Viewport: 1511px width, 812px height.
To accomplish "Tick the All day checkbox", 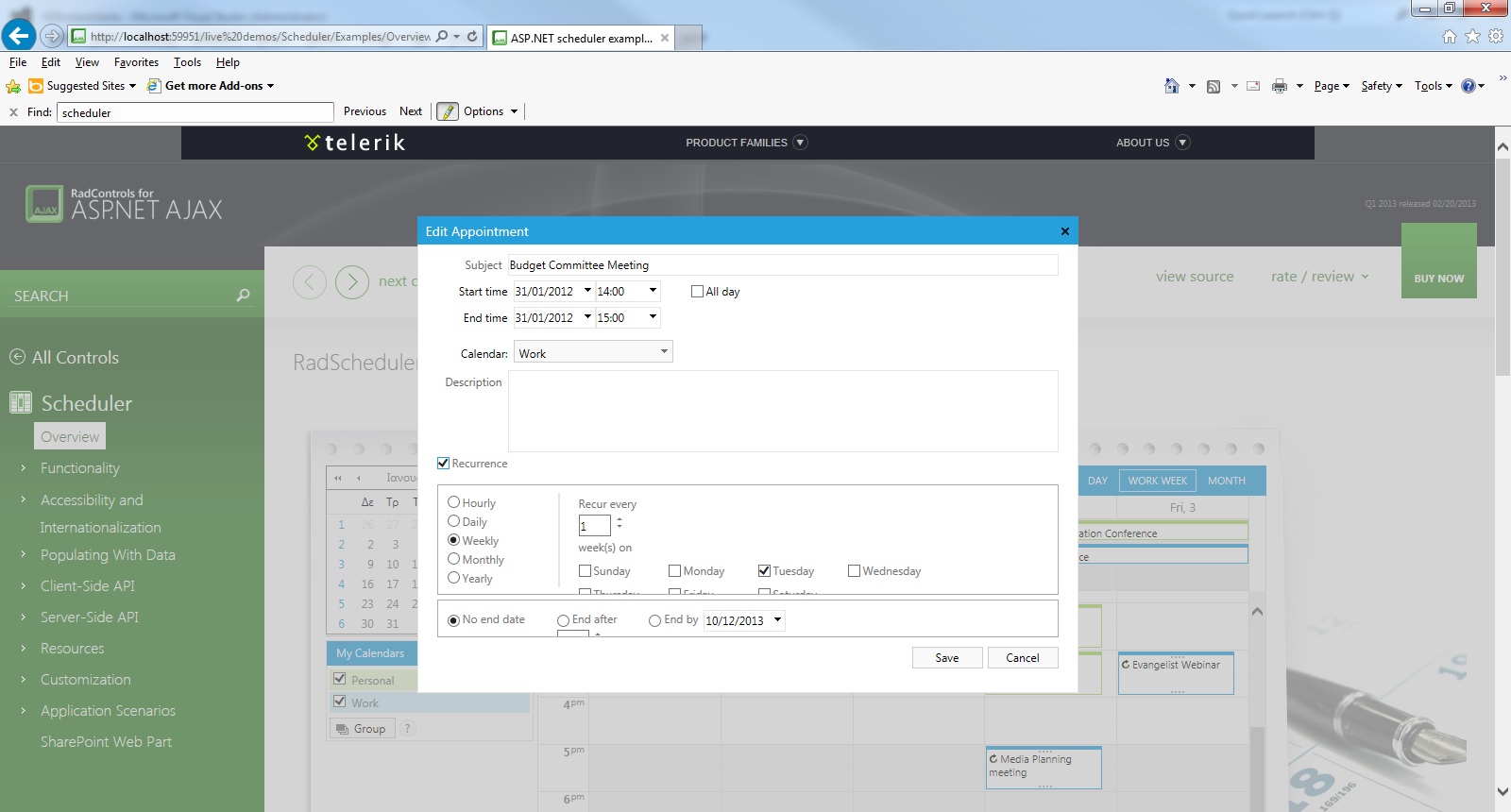I will (698, 292).
